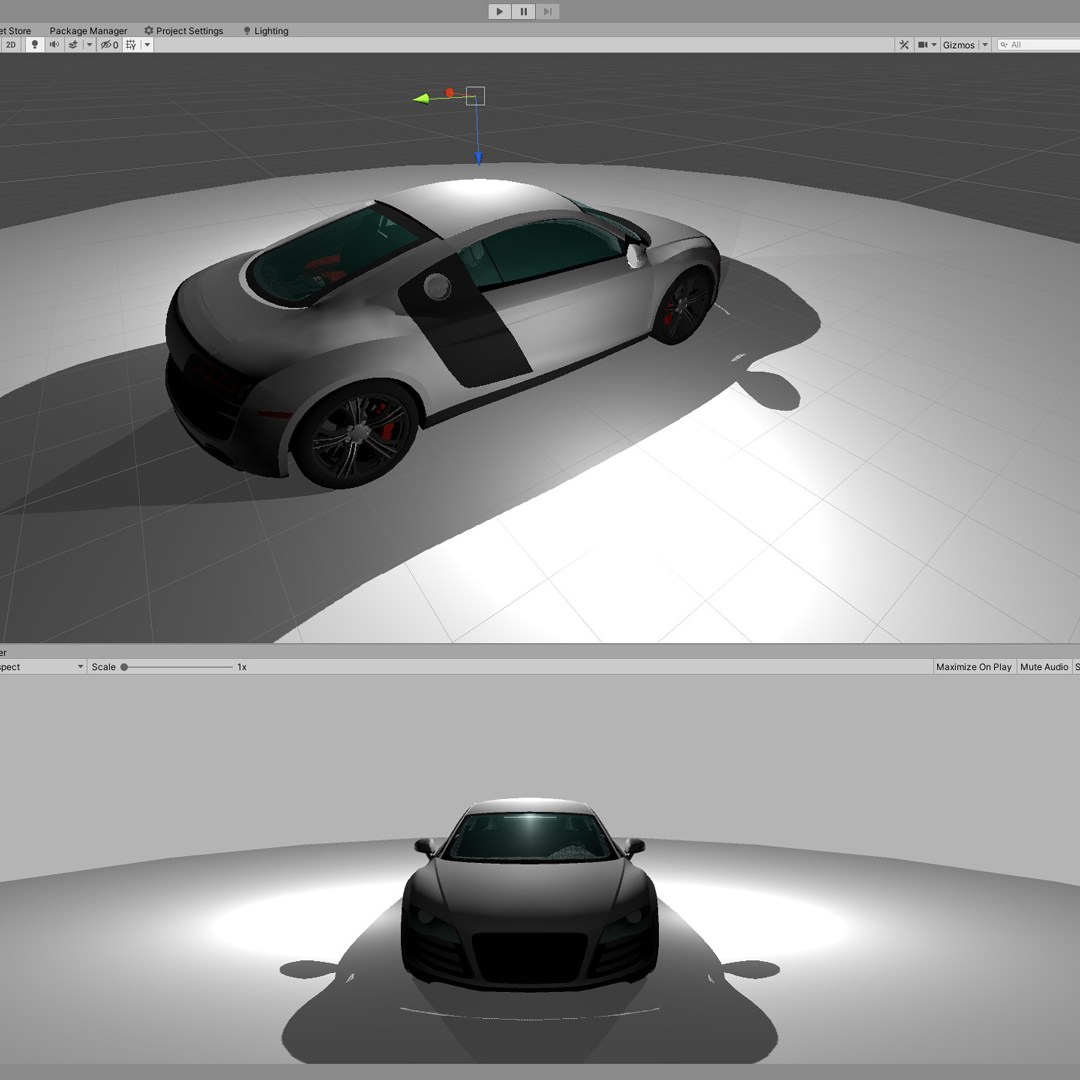Toggle scene audio speaker icon

coord(55,45)
